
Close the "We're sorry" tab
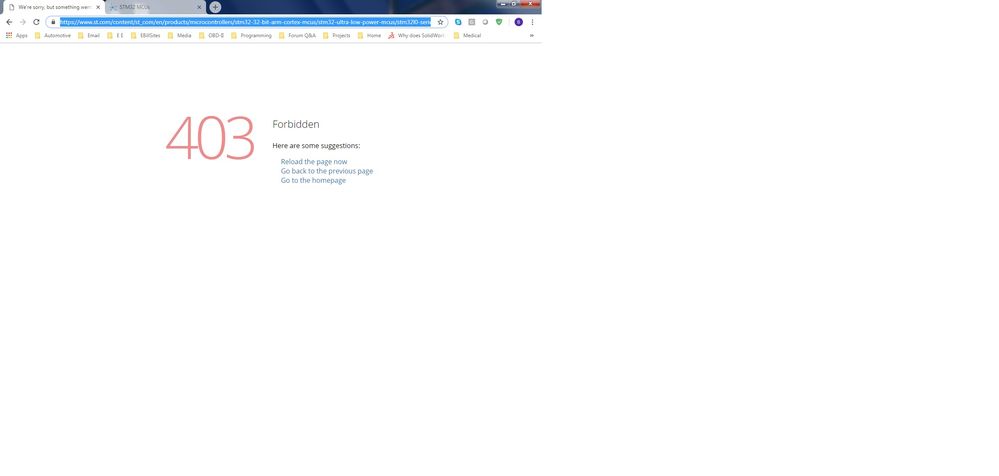(98, 7)
